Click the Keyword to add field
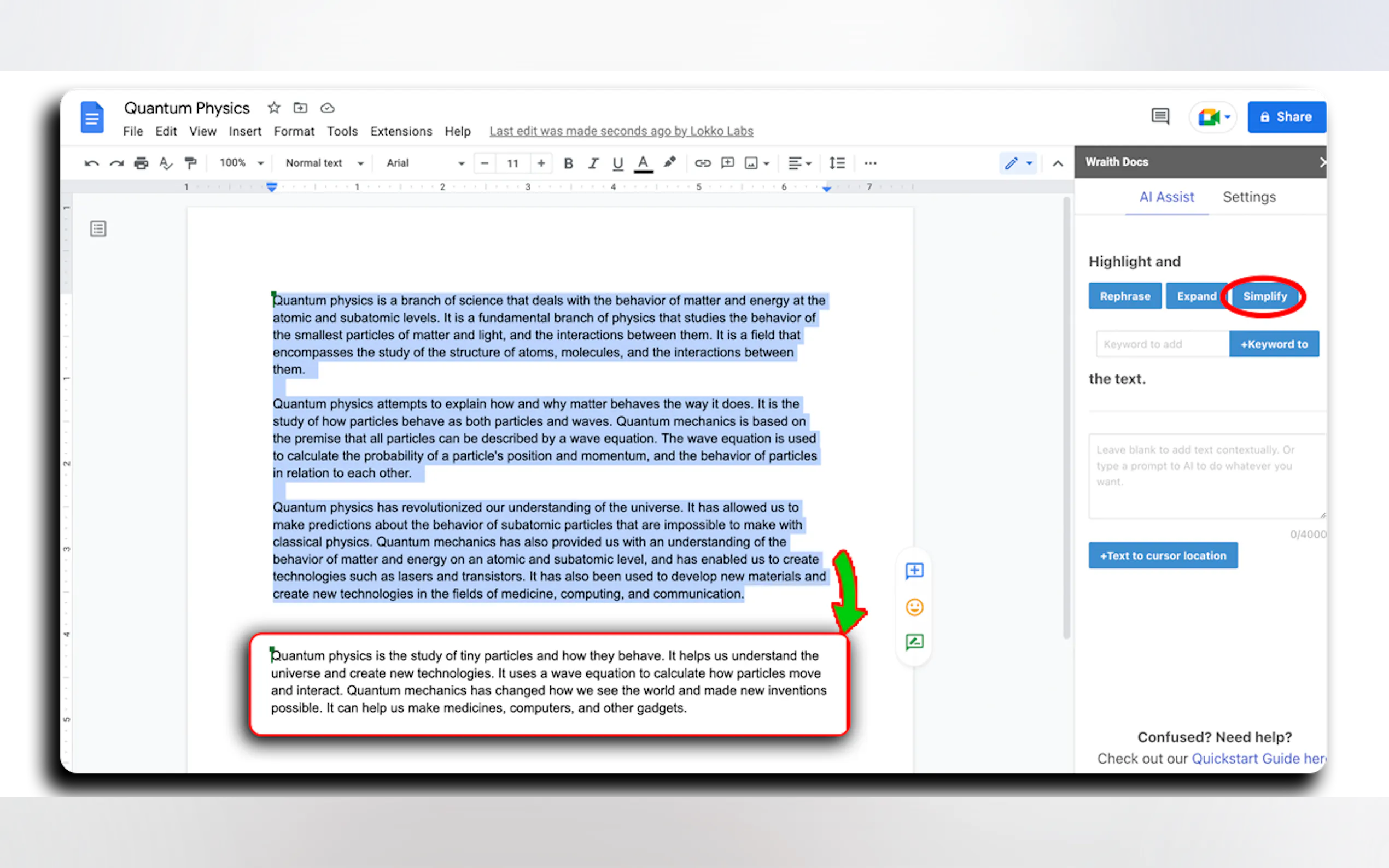 pyautogui.click(x=1162, y=344)
